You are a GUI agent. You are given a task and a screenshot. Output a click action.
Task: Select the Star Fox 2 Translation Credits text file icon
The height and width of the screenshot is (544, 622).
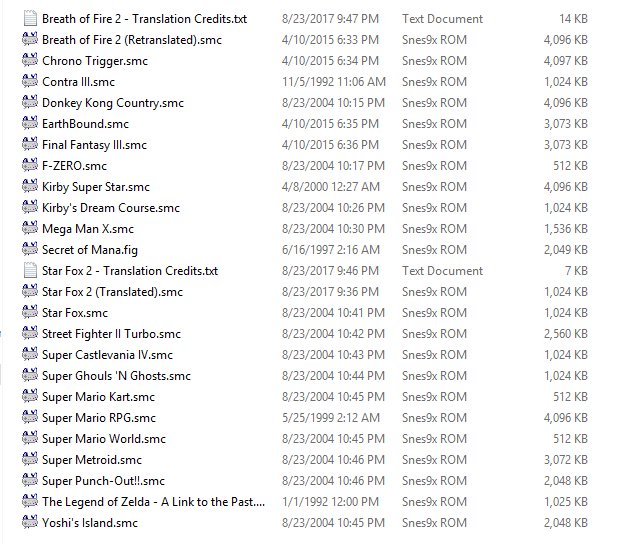(x=30, y=271)
